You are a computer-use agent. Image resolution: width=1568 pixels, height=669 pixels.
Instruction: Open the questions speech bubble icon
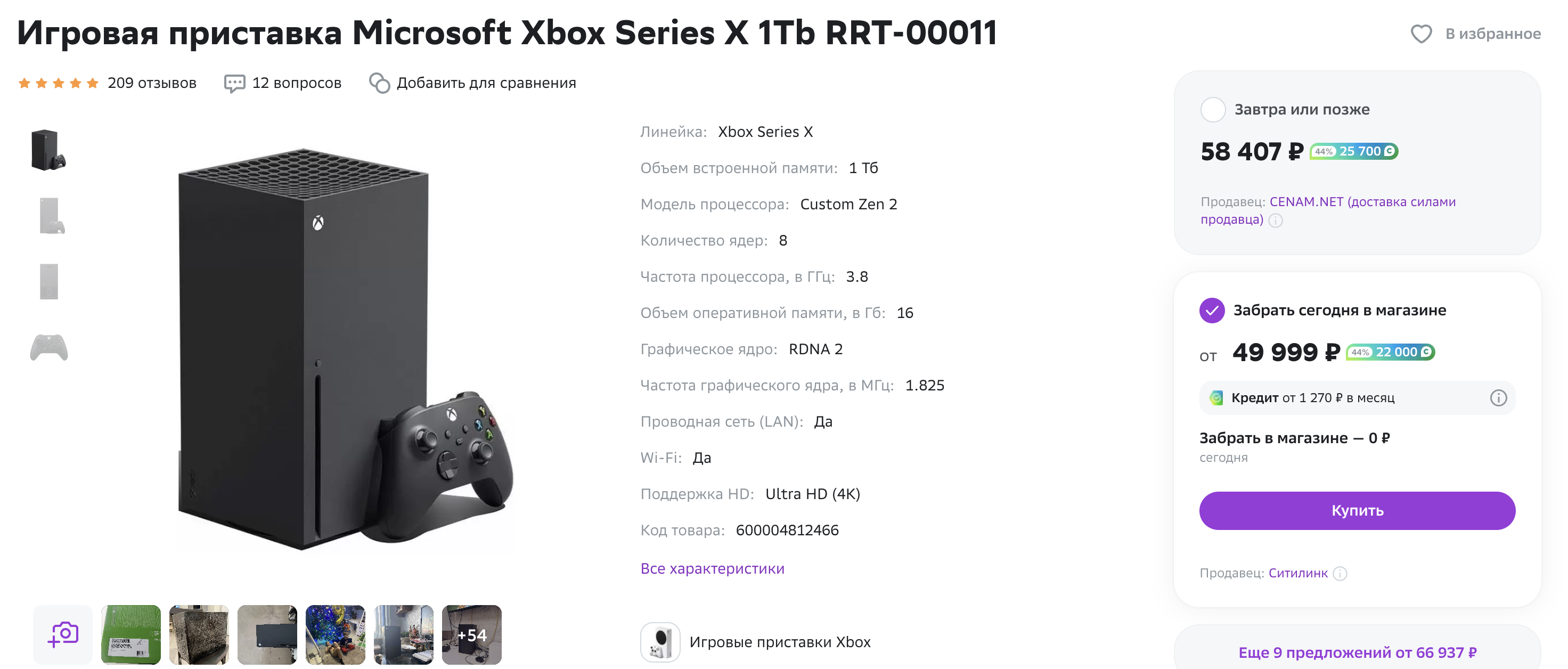pos(234,83)
